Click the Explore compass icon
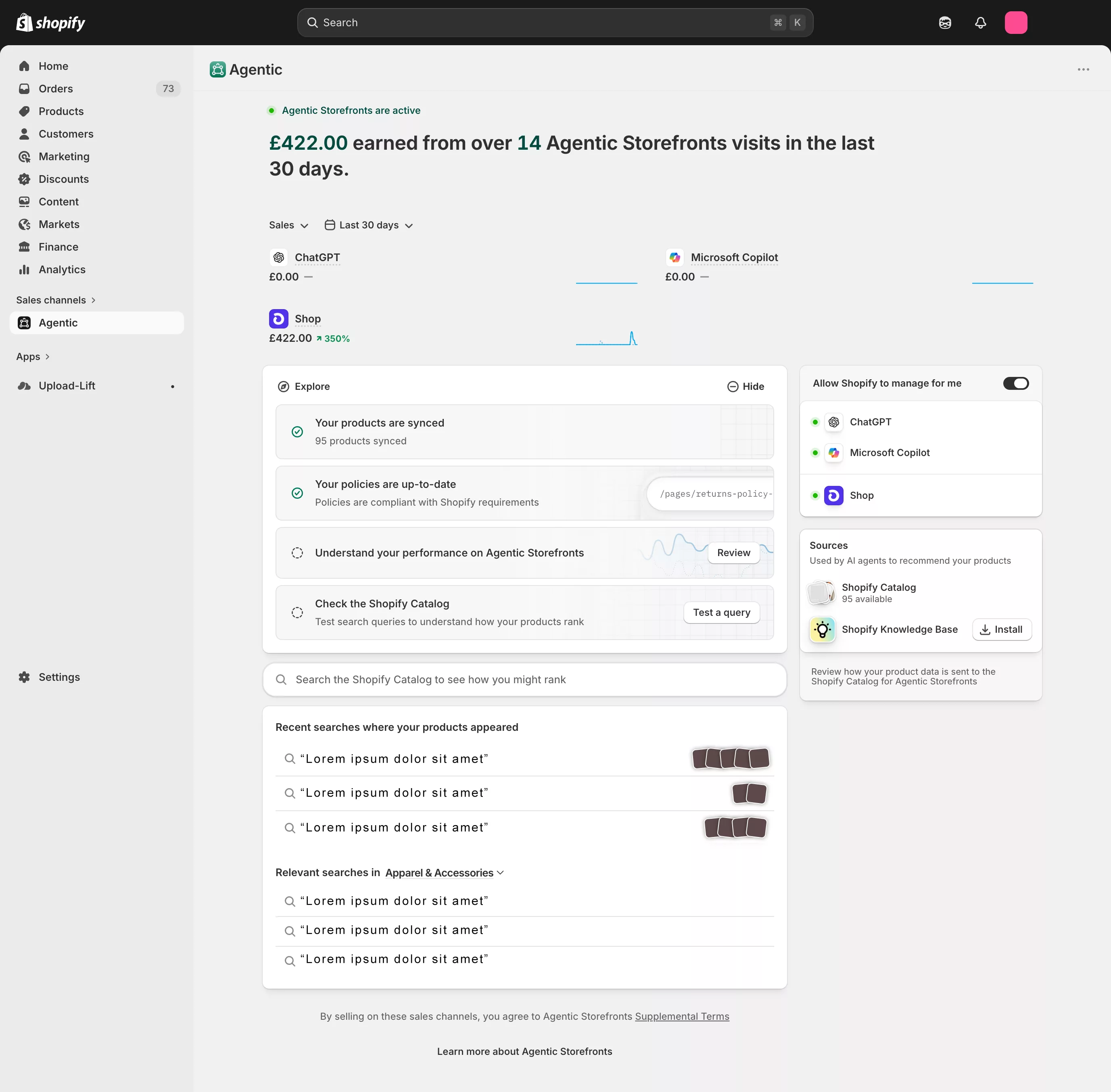 pyautogui.click(x=283, y=387)
